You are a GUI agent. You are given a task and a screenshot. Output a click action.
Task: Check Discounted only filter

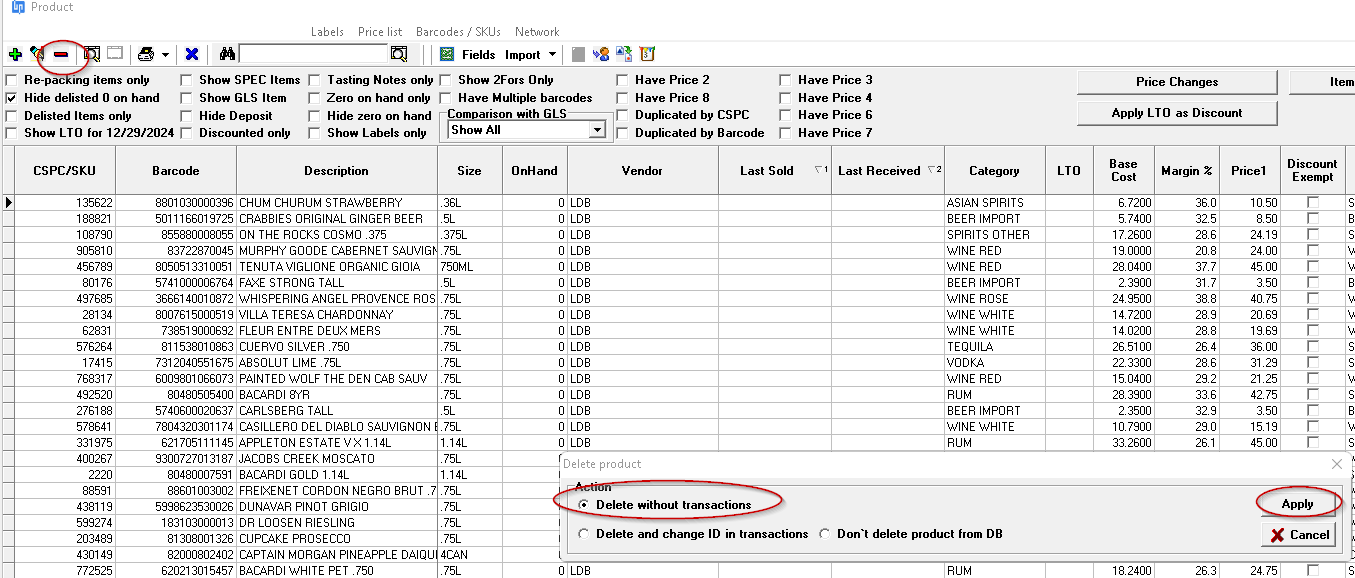(186, 133)
